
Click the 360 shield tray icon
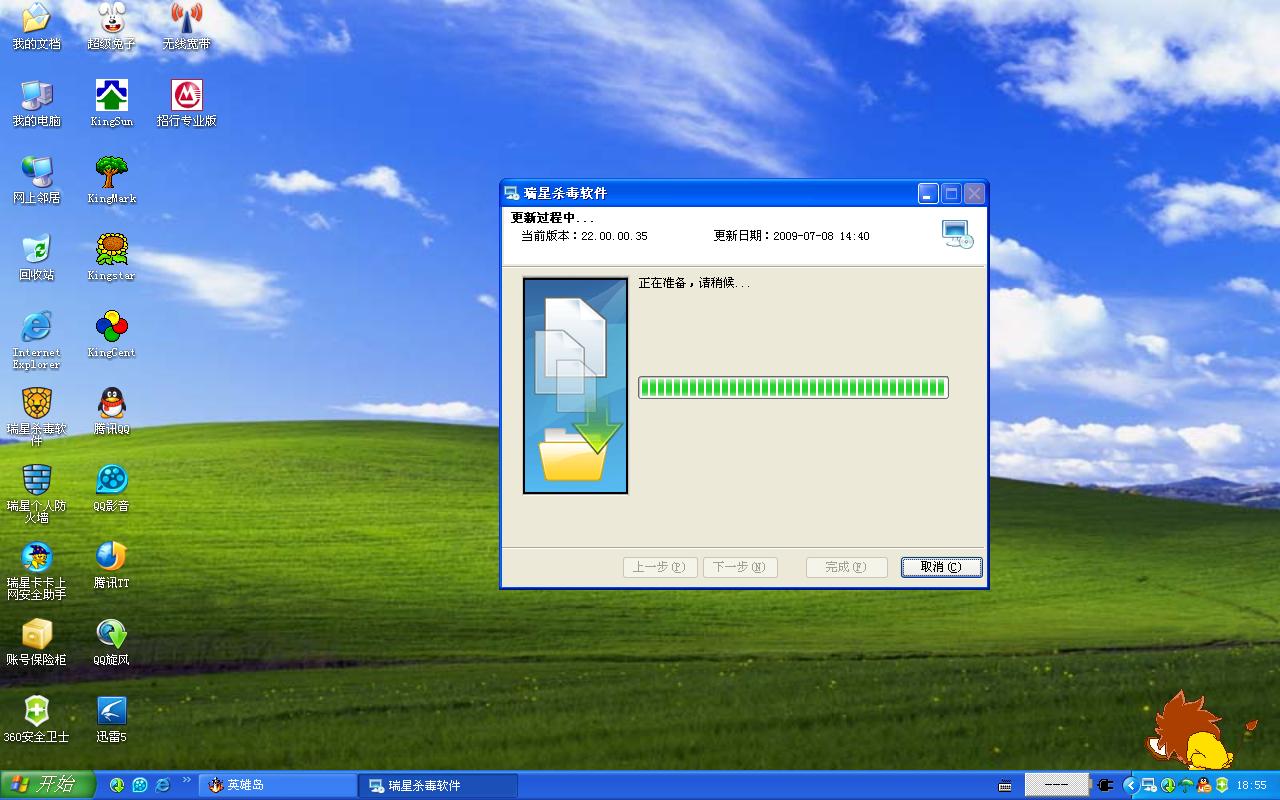(x=1222, y=785)
